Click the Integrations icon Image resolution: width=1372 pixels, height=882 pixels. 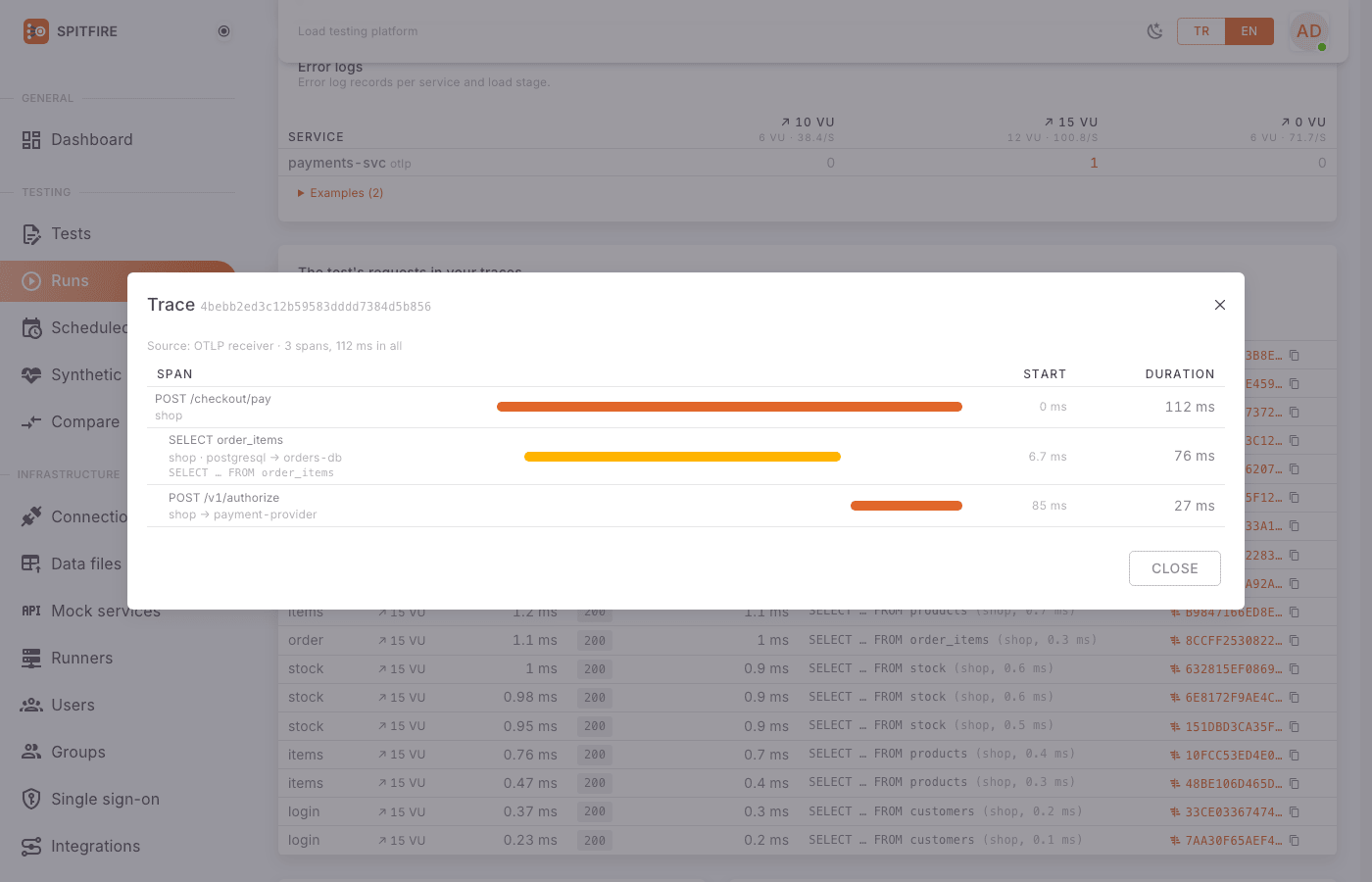31,846
